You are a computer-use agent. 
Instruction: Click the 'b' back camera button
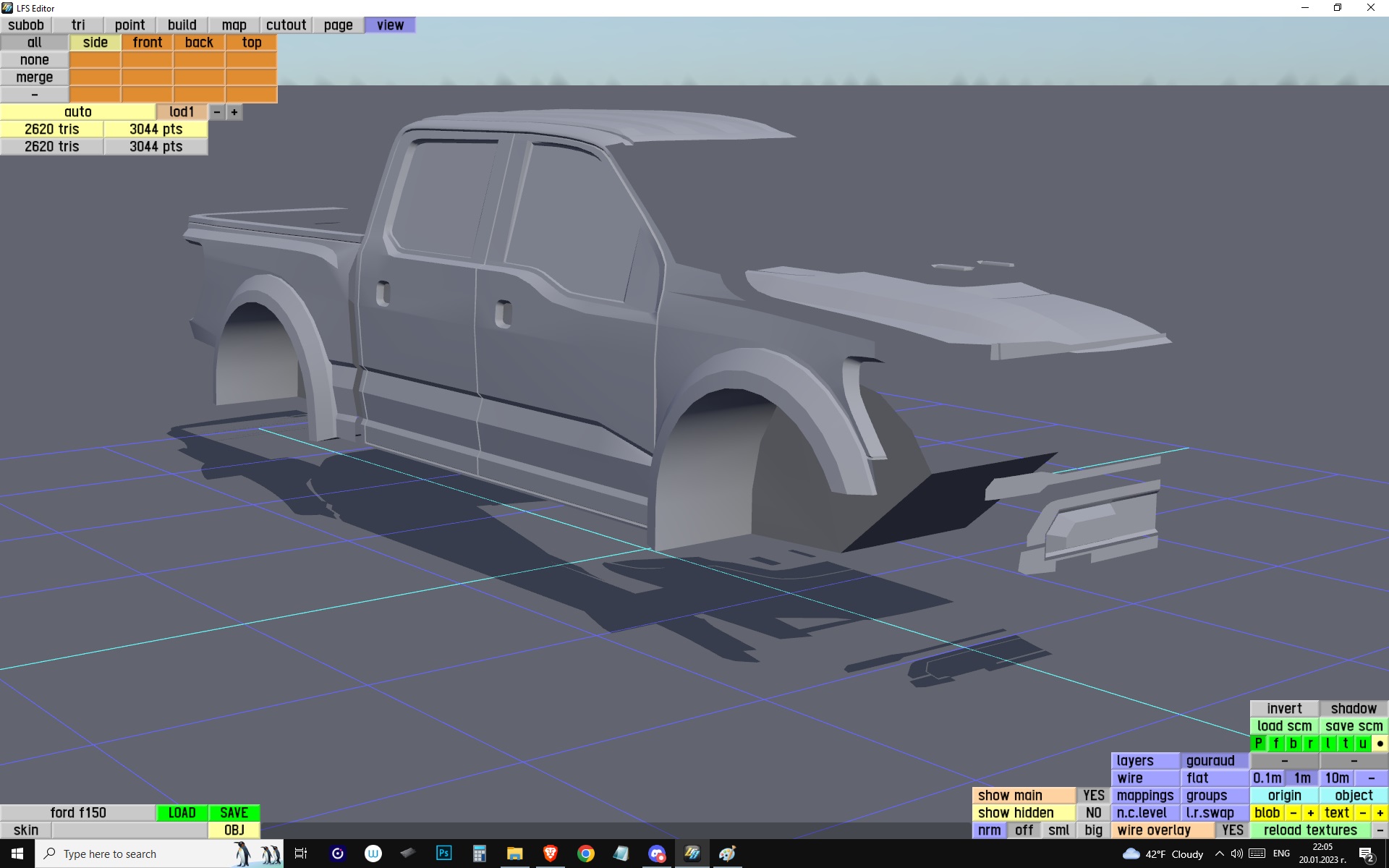click(x=1293, y=743)
